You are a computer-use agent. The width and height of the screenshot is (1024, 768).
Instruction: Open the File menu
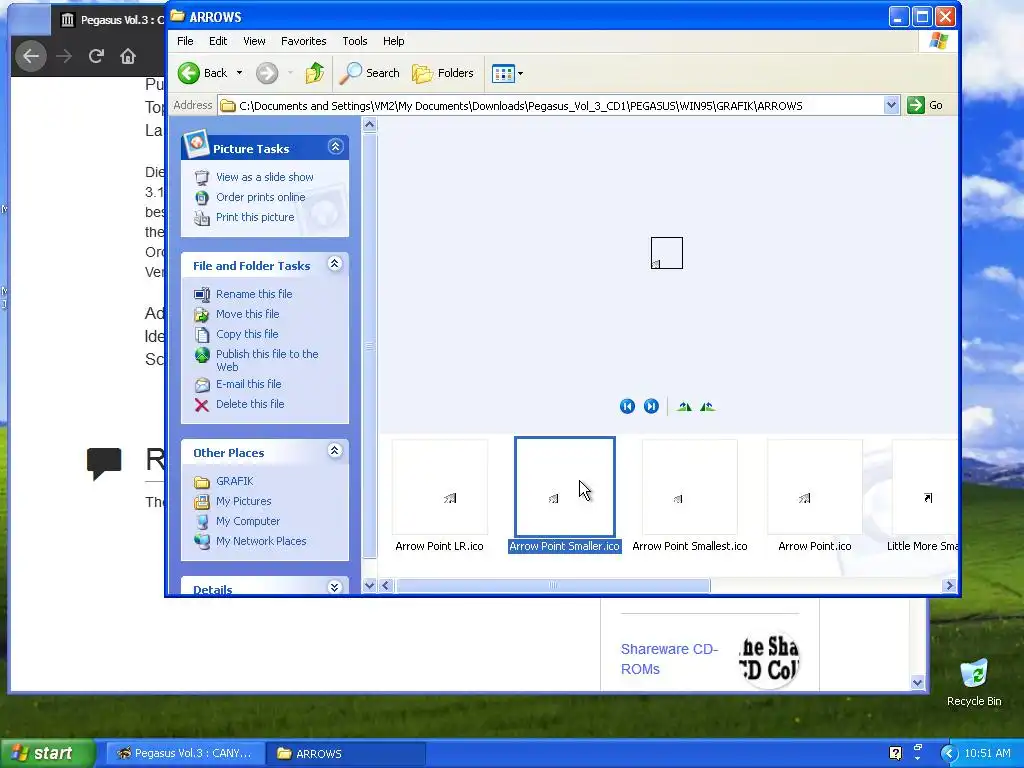[x=185, y=41]
